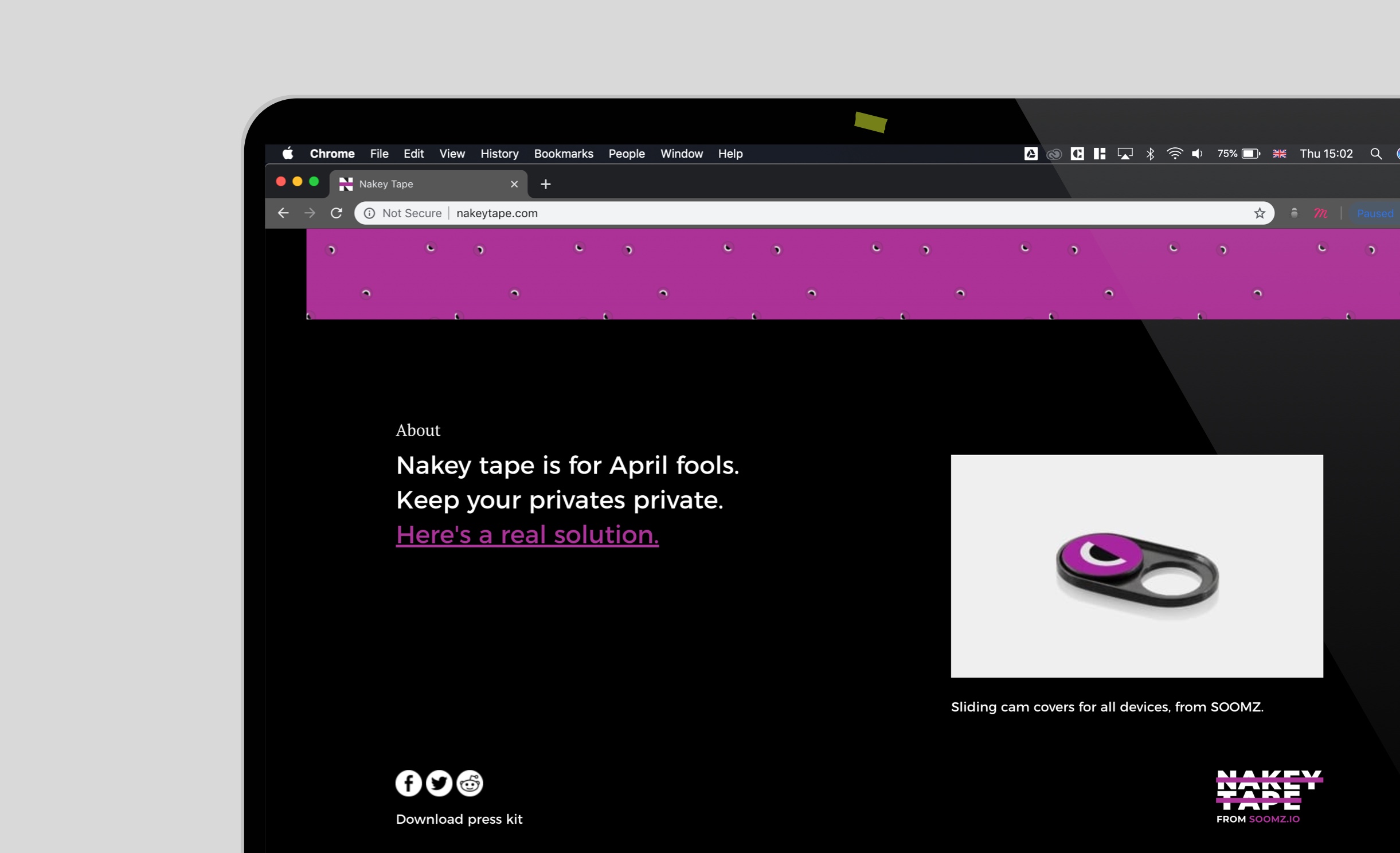
Task: Open the Window menu
Action: [x=682, y=154]
